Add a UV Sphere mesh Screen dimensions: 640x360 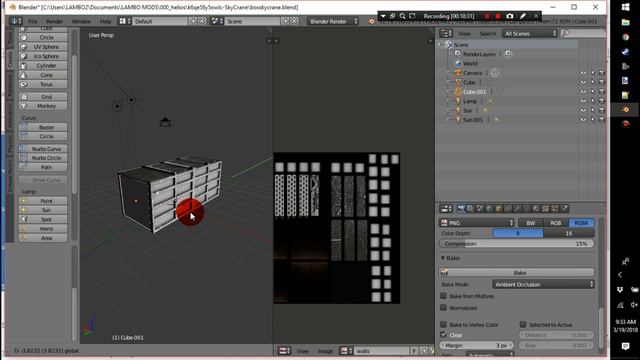coord(43,47)
